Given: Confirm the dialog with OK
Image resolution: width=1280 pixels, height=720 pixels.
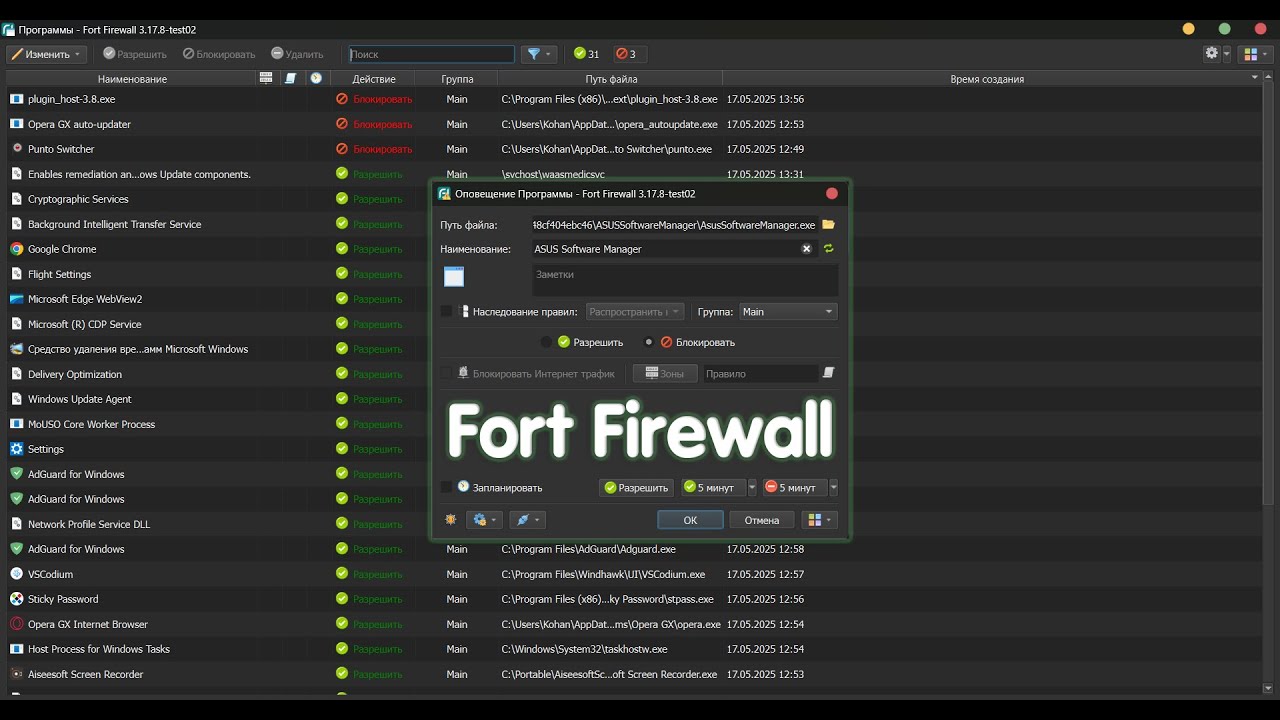Looking at the screenshot, I should click(690, 520).
